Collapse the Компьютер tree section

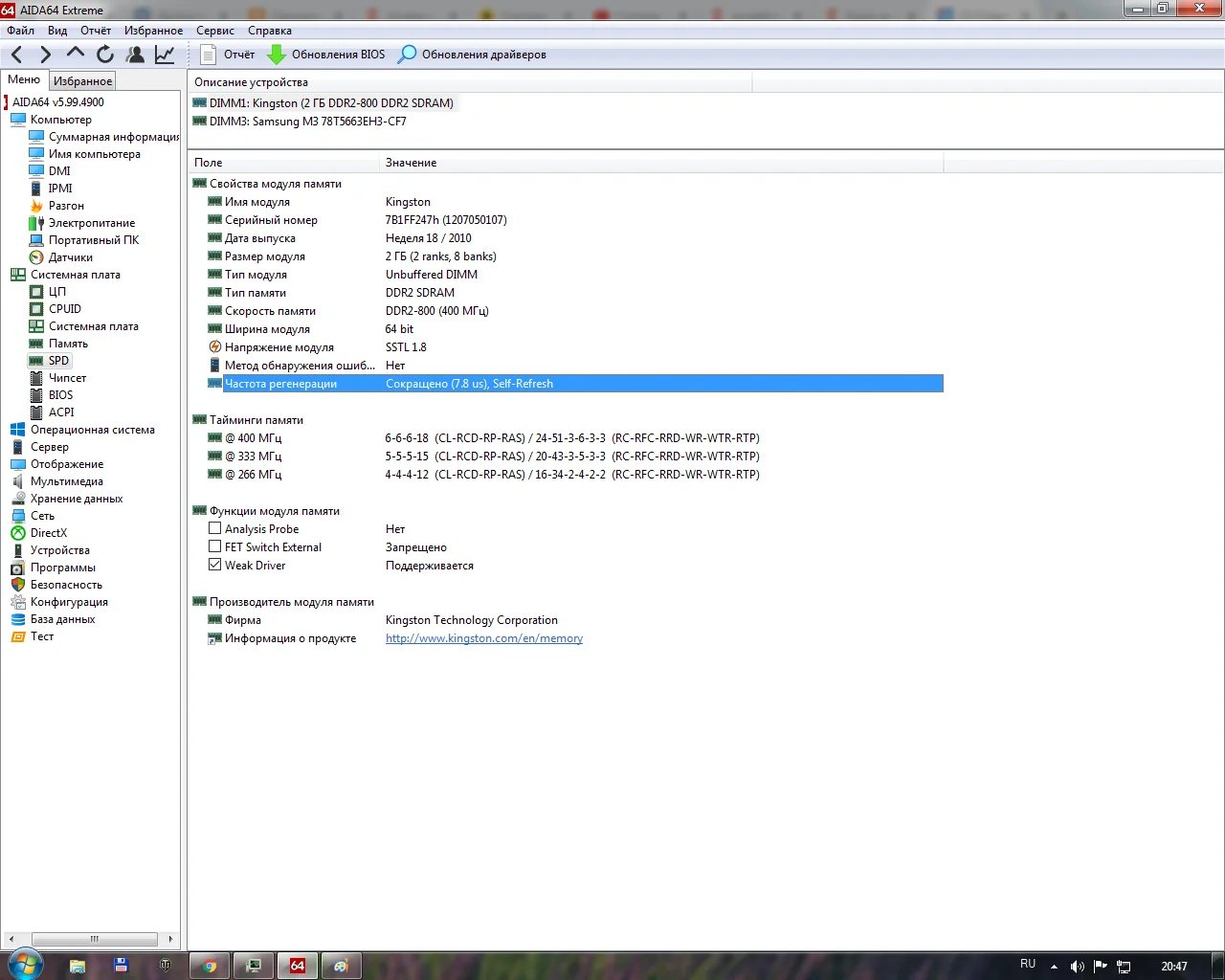tap(60, 120)
